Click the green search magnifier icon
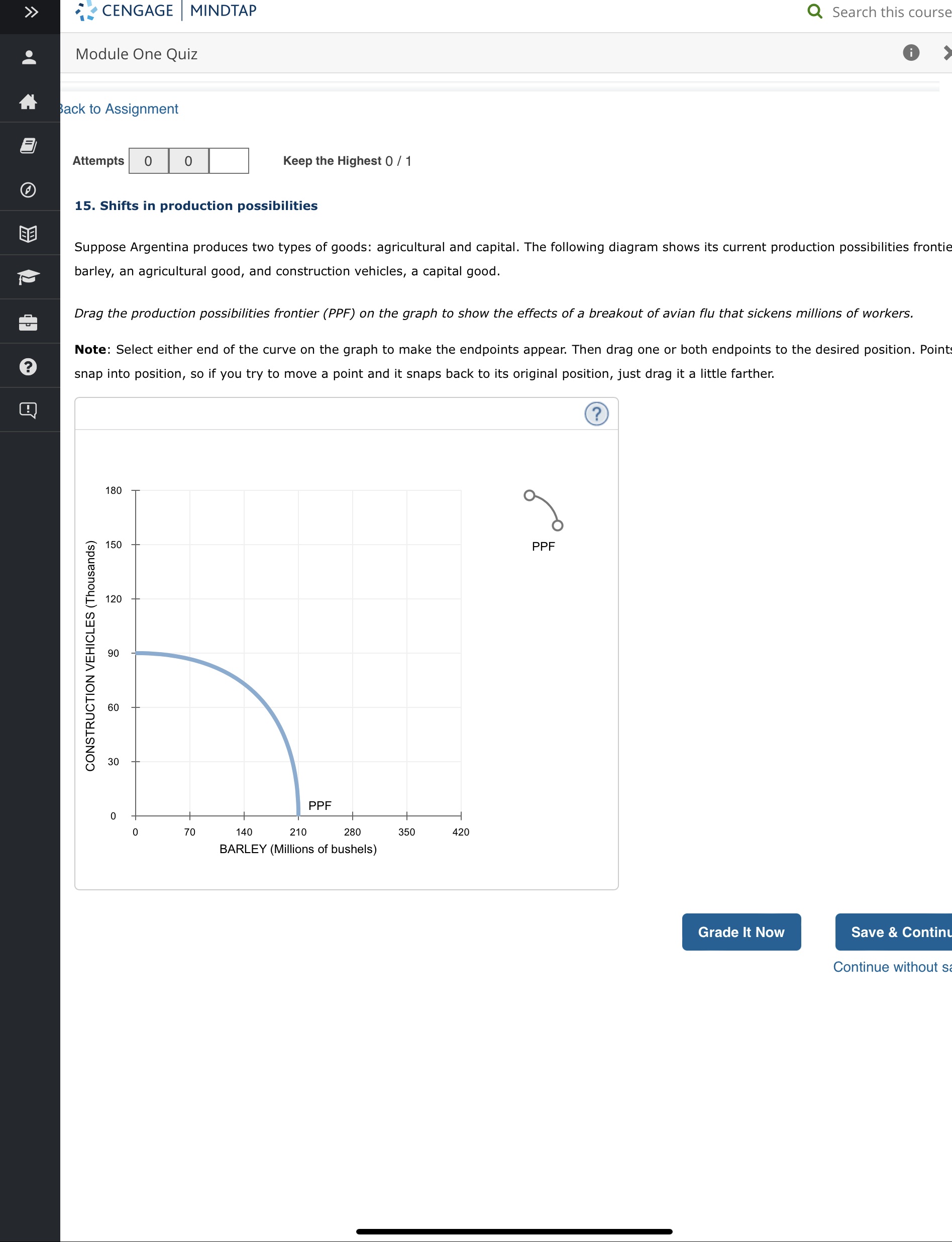Viewport: 952px width, 1242px height. (x=815, y=11)
